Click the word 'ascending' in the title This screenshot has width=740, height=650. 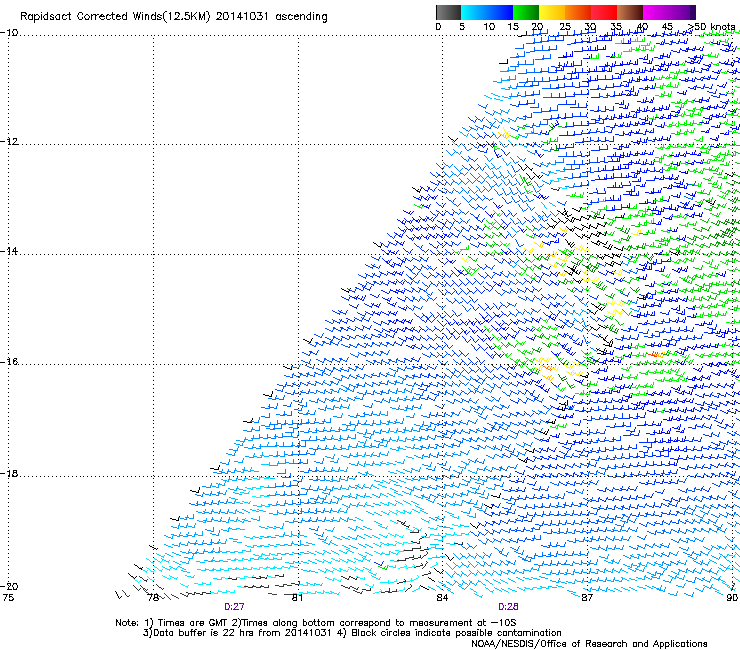pos(301,17)
